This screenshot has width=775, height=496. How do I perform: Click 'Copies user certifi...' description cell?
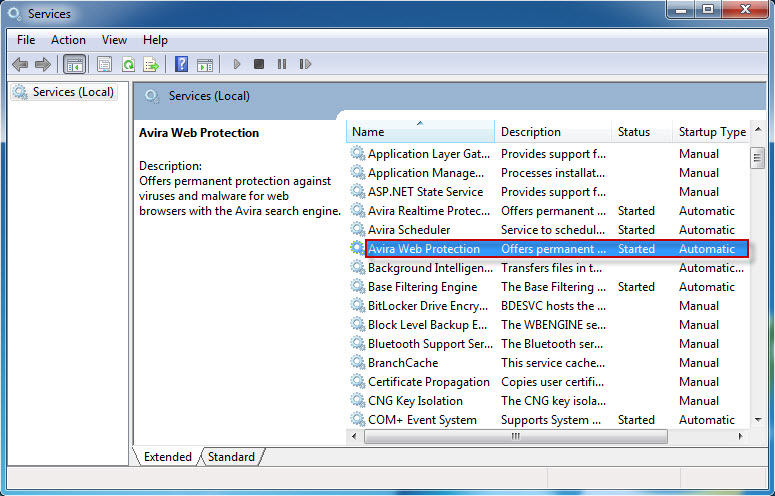tap(553, 382)
